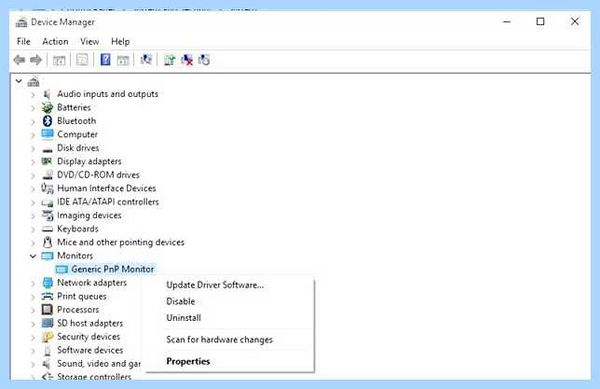Click the Device Manager title bar icon
This screenshot has height=389, width=600.
coord(21,23)
